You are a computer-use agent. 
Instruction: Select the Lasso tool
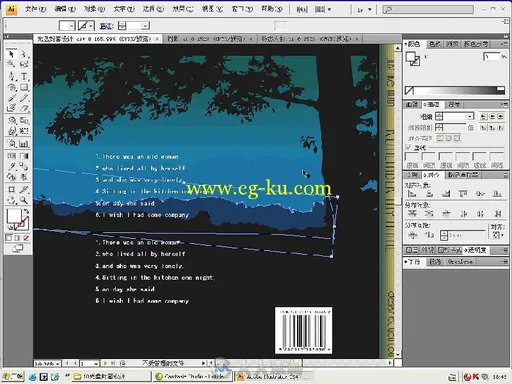tap(24, 64)
